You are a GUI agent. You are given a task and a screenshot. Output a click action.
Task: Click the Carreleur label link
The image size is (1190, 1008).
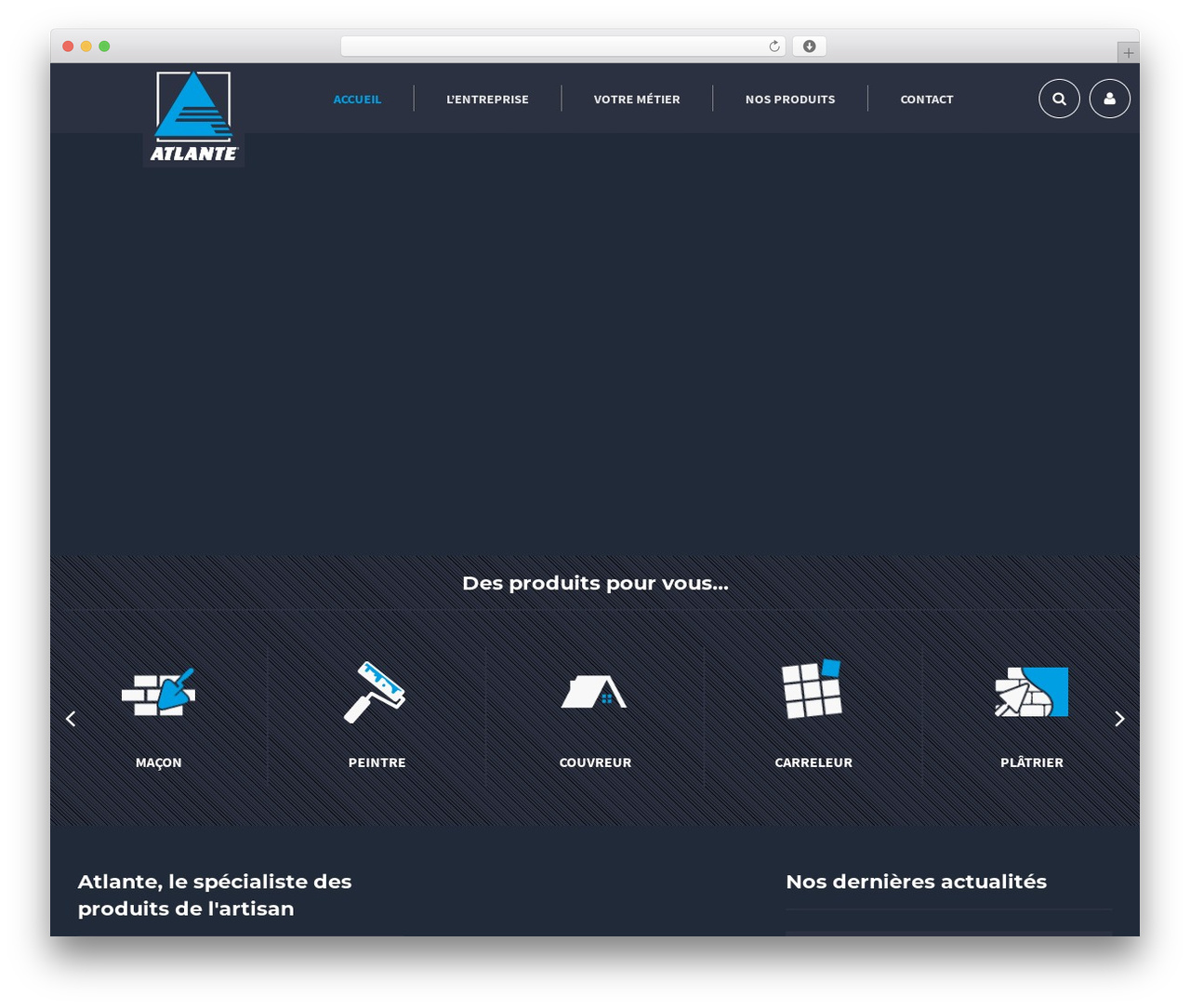(813, 763)
